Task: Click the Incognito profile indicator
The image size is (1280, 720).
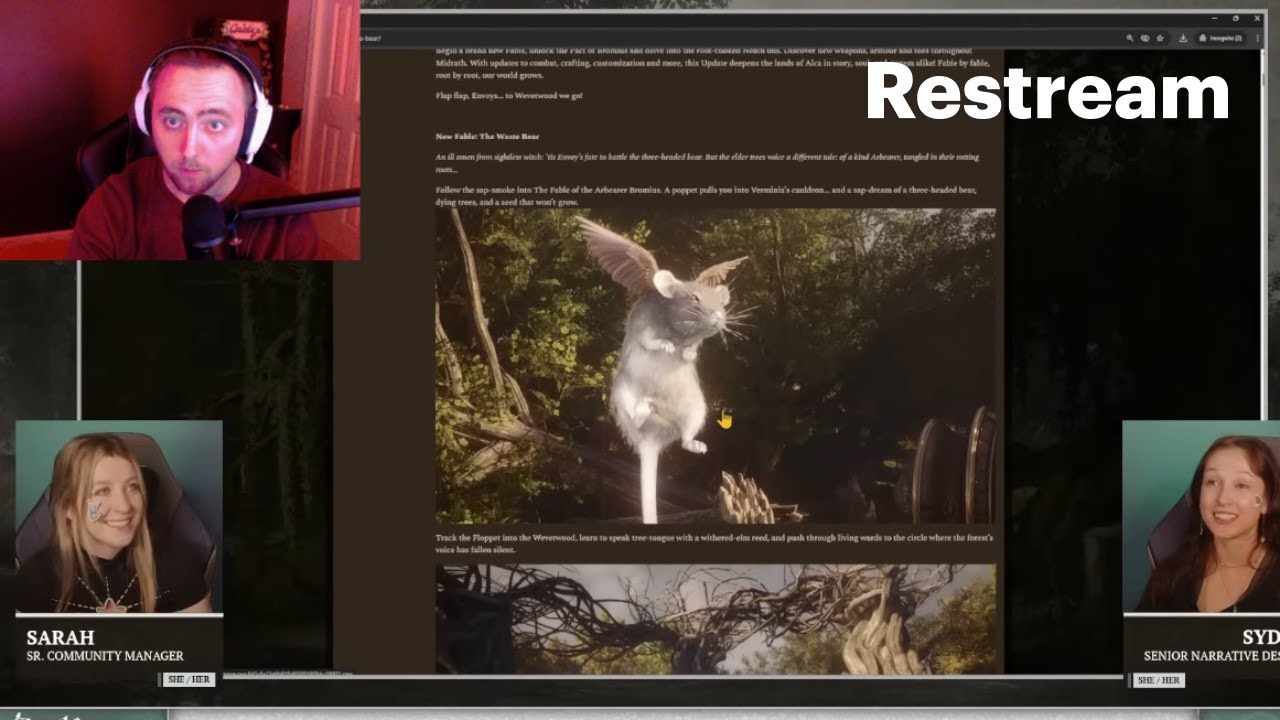Action: coord(1221,38)
